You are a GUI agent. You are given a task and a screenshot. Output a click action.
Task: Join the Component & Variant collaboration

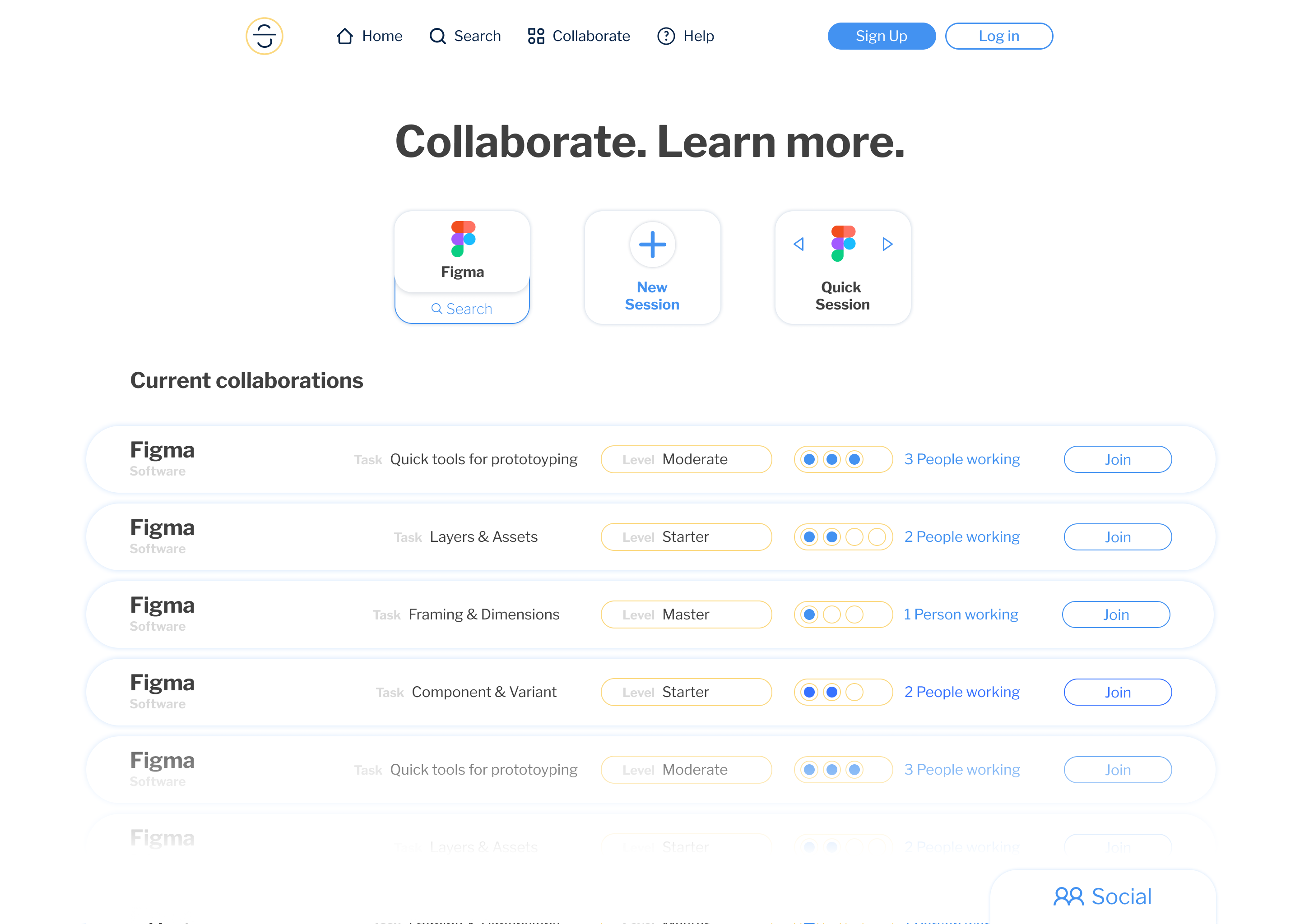pyautogui.click(x=1117, y=692)
